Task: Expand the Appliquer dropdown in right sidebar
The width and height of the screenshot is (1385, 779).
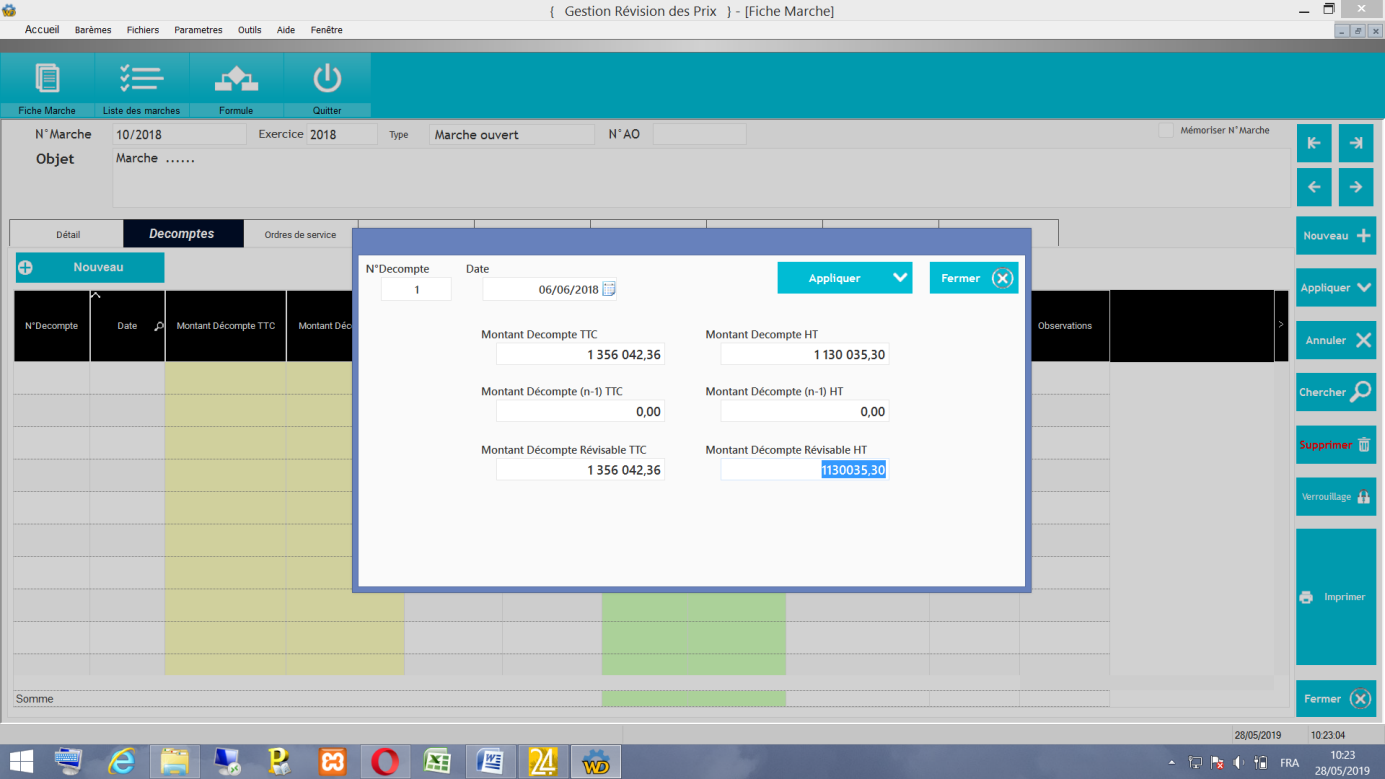Action: pyautogui.click(x=1363, y=288)
